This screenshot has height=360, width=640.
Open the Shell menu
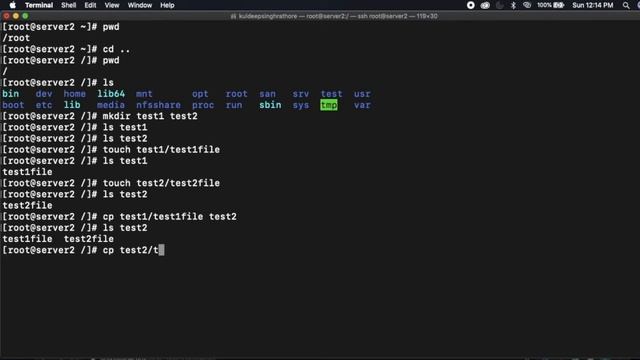69,5
